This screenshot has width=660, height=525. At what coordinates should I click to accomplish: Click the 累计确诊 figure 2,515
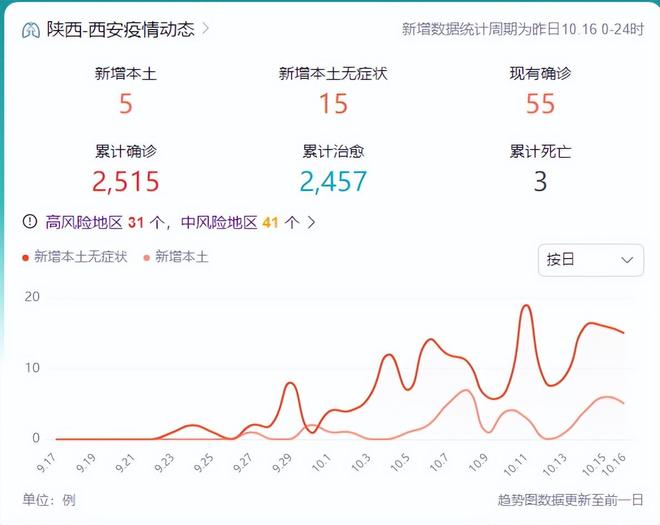[126, 181]
